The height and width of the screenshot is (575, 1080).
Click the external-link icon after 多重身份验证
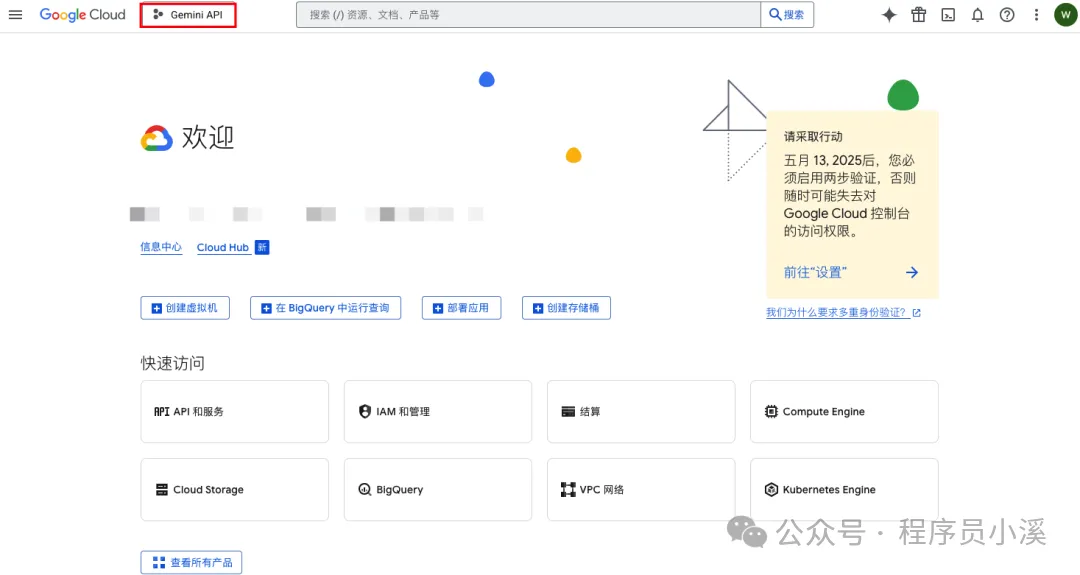coord(917,313)
